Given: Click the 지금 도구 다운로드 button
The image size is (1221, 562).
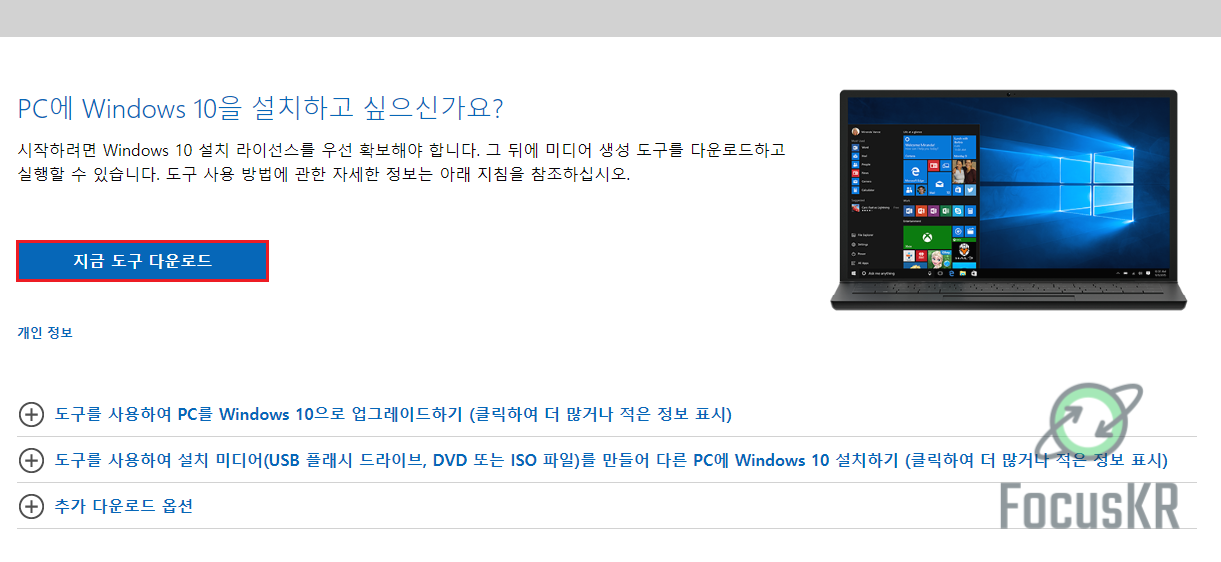Looking at the screenshot, I should pyautogui.click(x=142, y=261).
